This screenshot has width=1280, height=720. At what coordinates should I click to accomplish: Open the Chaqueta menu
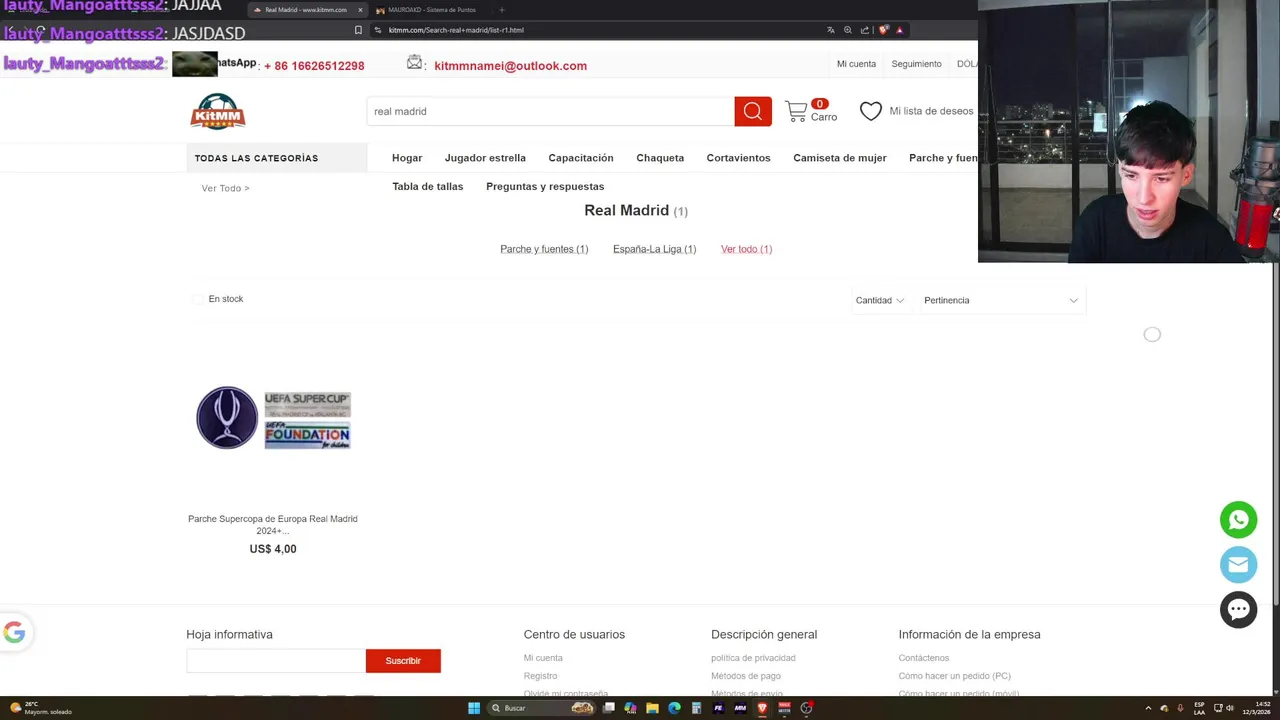[x=660, y=158]
